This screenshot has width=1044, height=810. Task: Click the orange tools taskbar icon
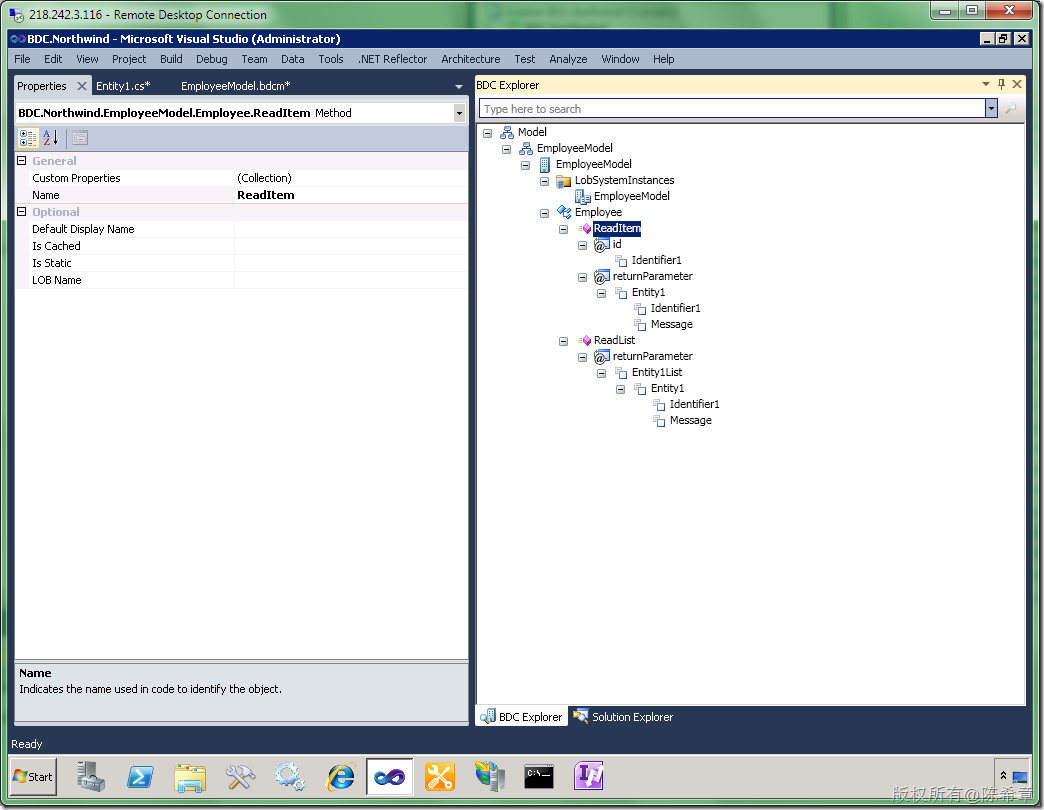[439, 777]
